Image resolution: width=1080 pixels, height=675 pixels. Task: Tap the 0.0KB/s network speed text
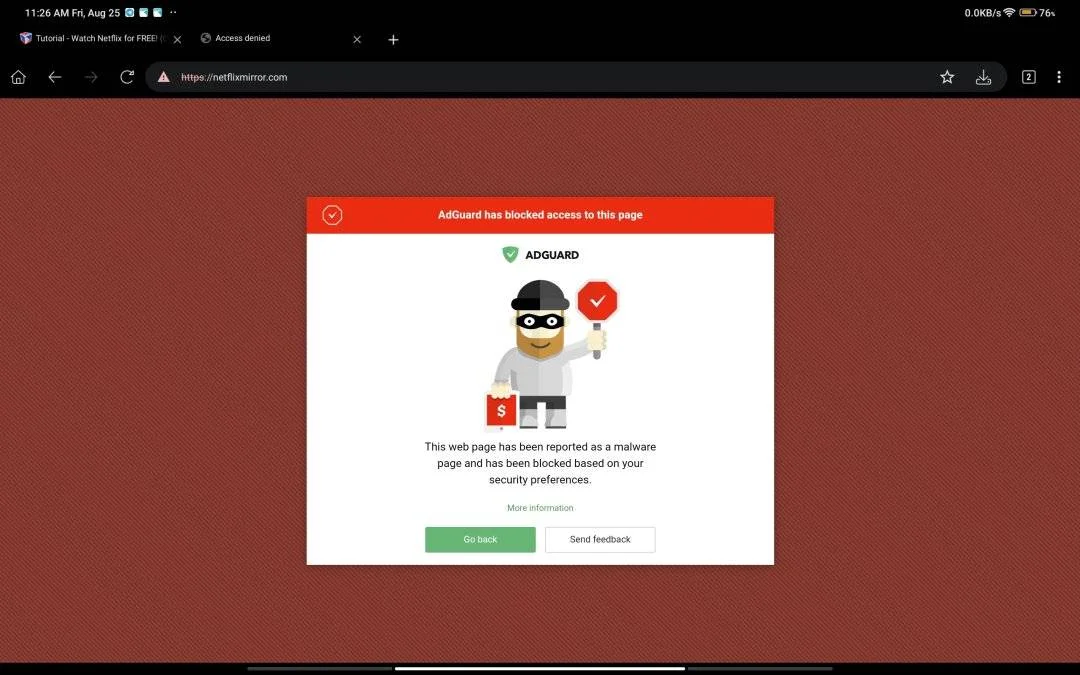982,12
